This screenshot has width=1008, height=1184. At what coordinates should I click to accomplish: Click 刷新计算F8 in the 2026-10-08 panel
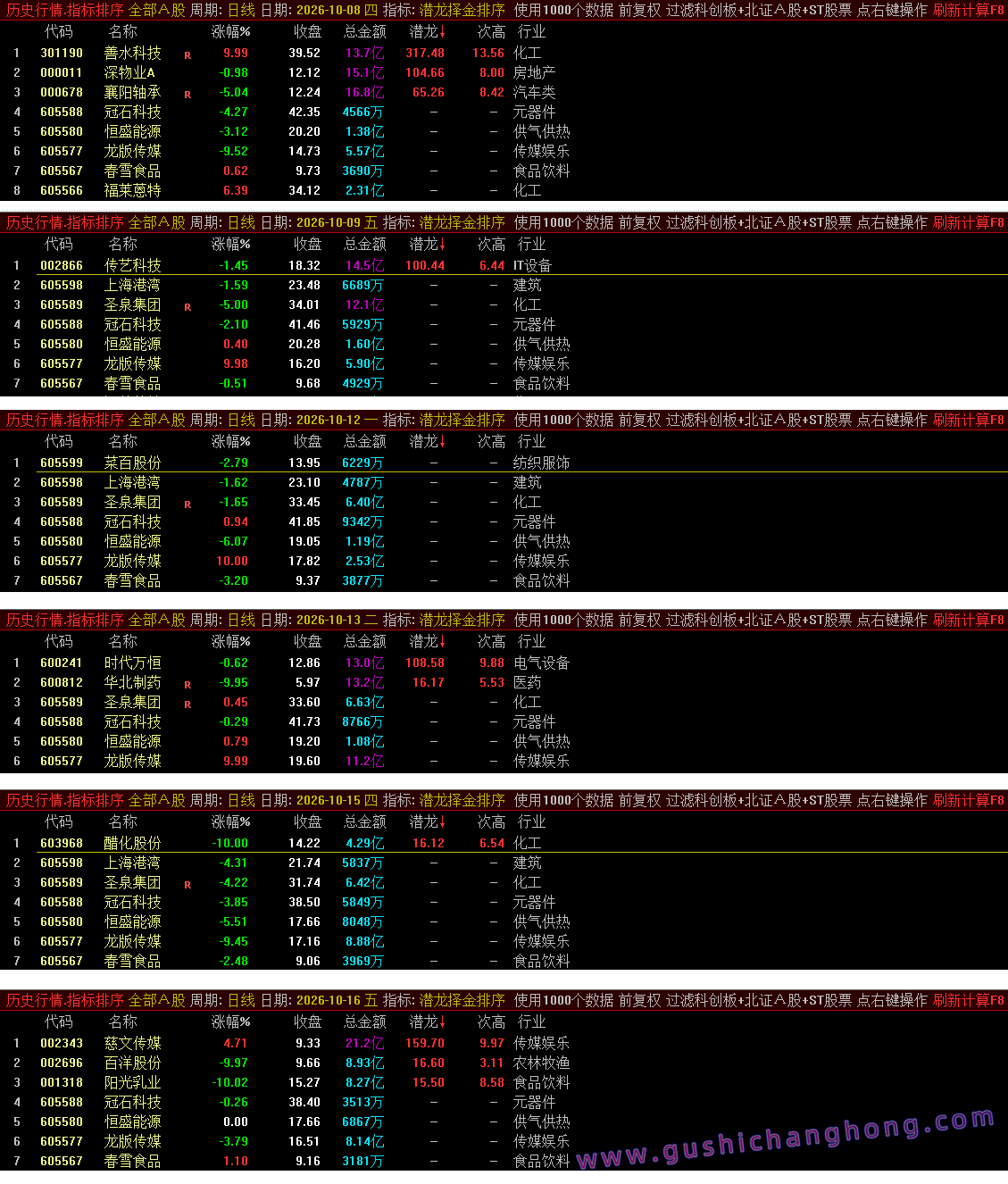pyautogui.click(x=969, y=10)
